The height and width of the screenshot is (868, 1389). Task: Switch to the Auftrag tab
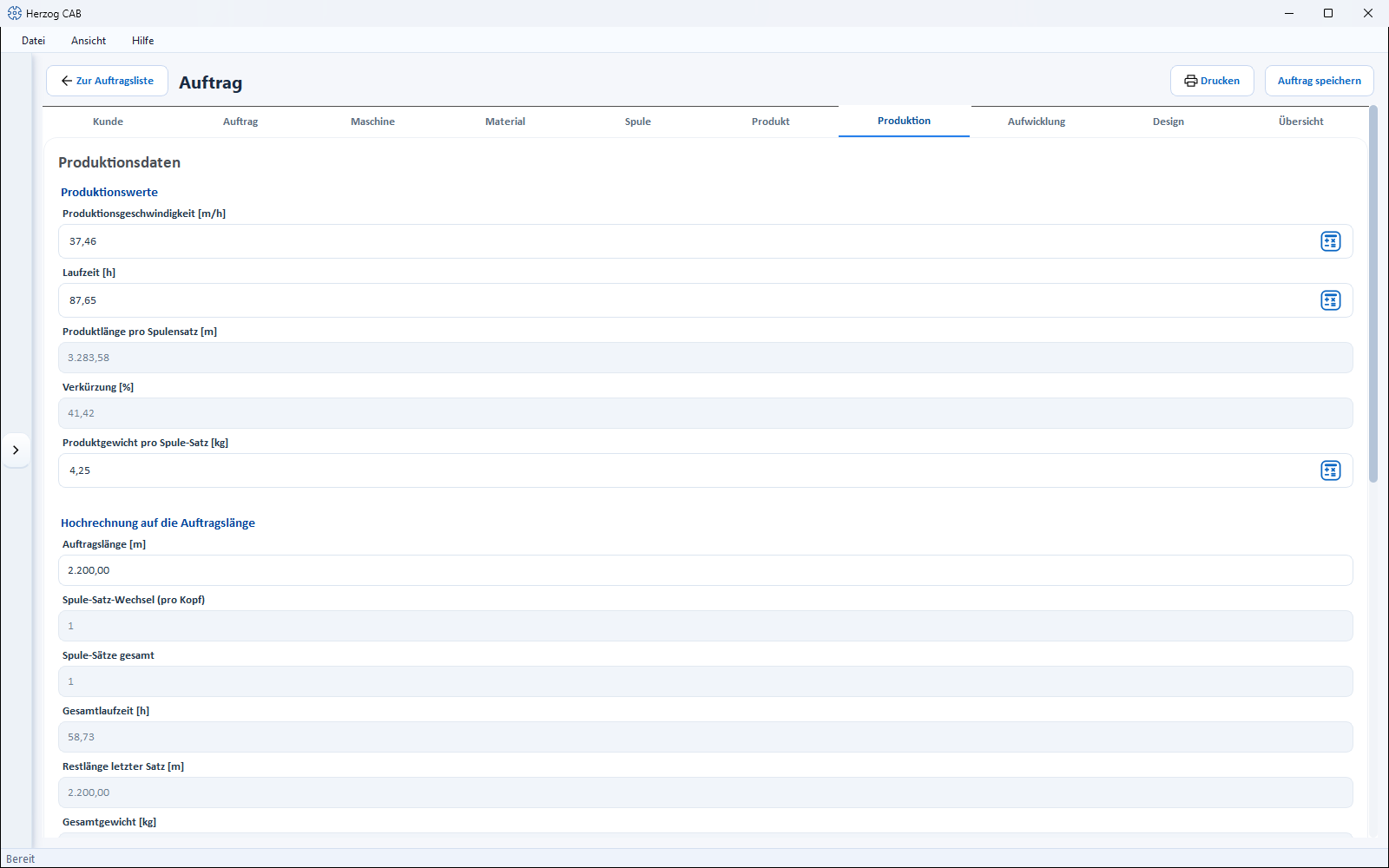tap(240, 122)
